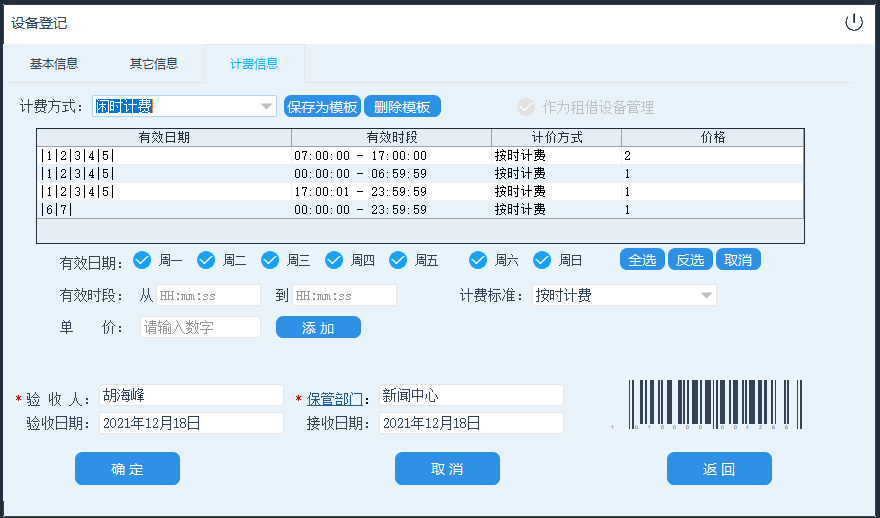The image size is (880, 518).
Task: Click the 保存为模板 button
Action: [322, 107]
